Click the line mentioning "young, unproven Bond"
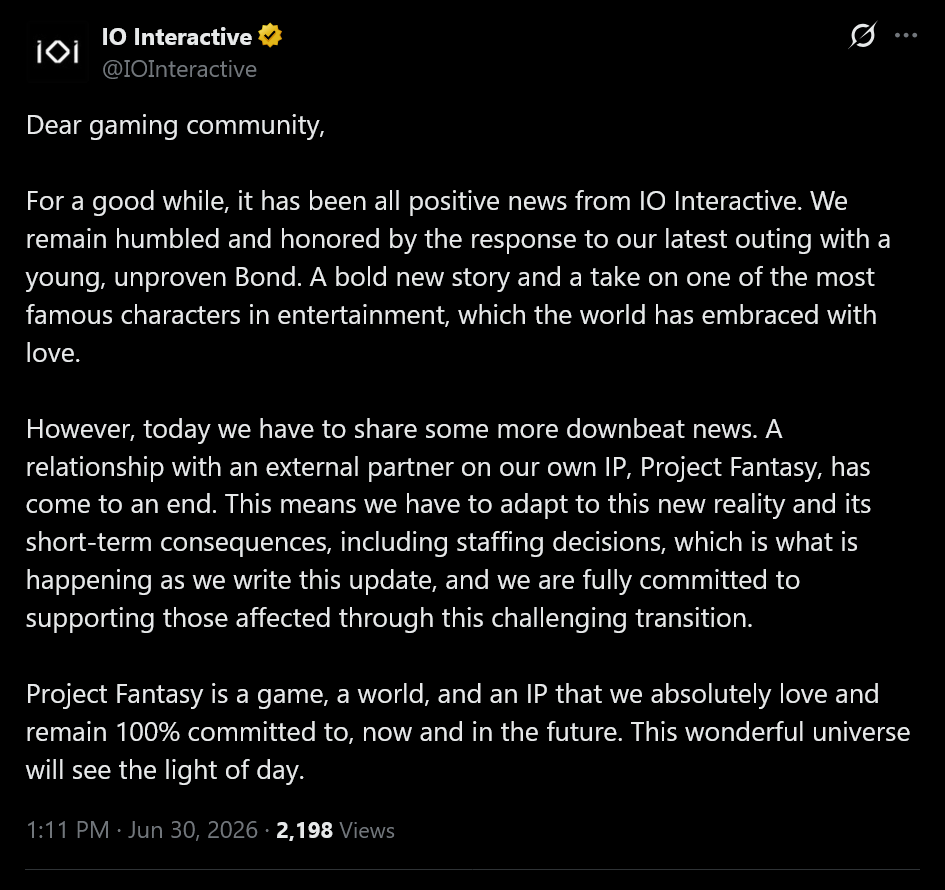The width and height of the screenshot is (945, 890). [450, 278]
